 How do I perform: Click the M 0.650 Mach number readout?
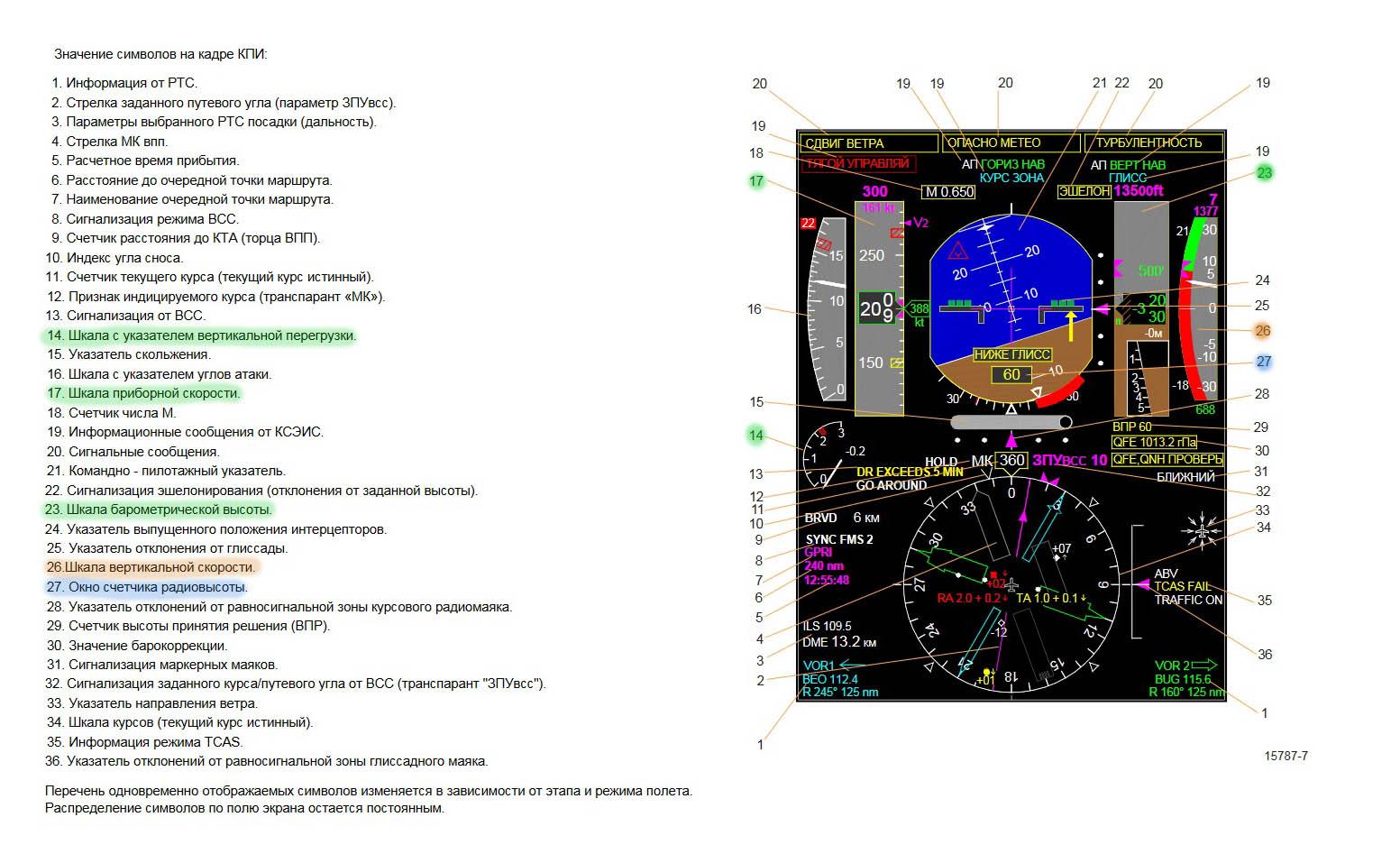tap(949, 191)
